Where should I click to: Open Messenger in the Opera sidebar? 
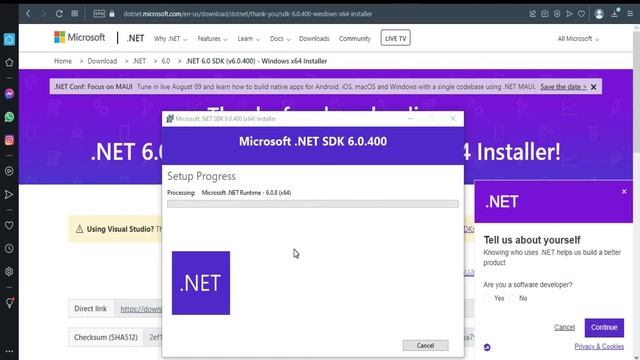click(x=9, y=94)
